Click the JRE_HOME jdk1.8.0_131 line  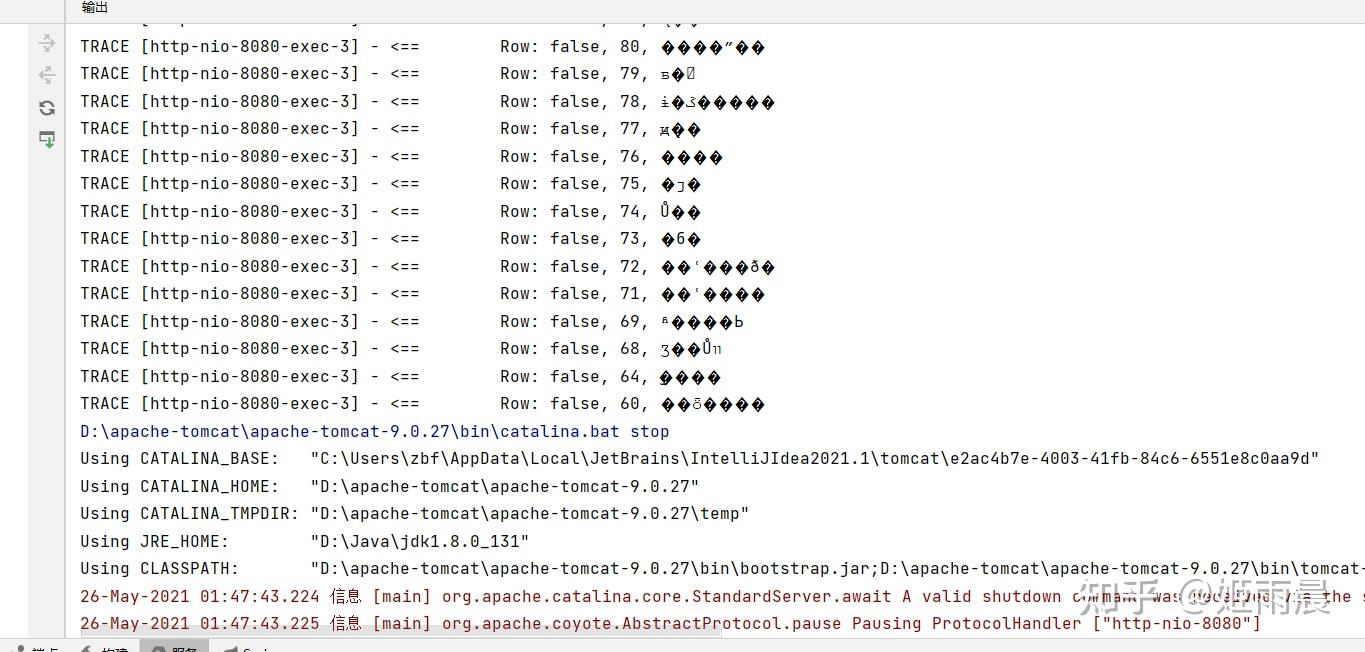click(304, 541)
